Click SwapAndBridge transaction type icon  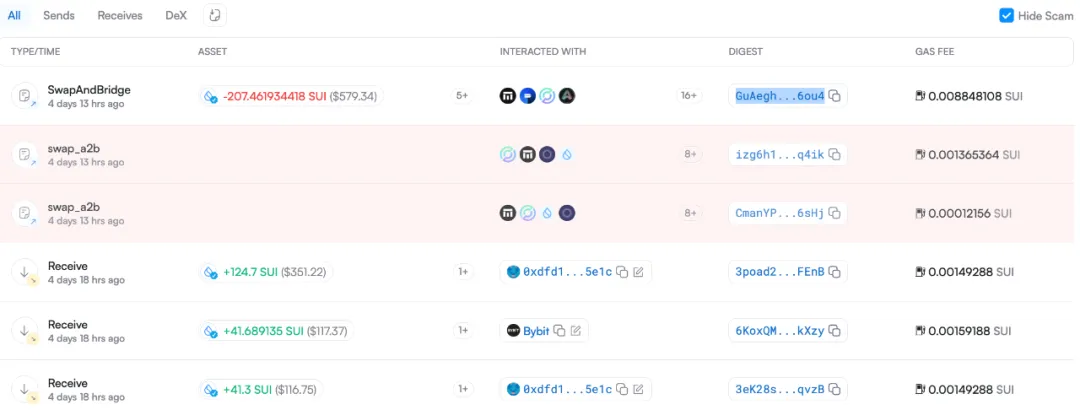tap(23, 96)
